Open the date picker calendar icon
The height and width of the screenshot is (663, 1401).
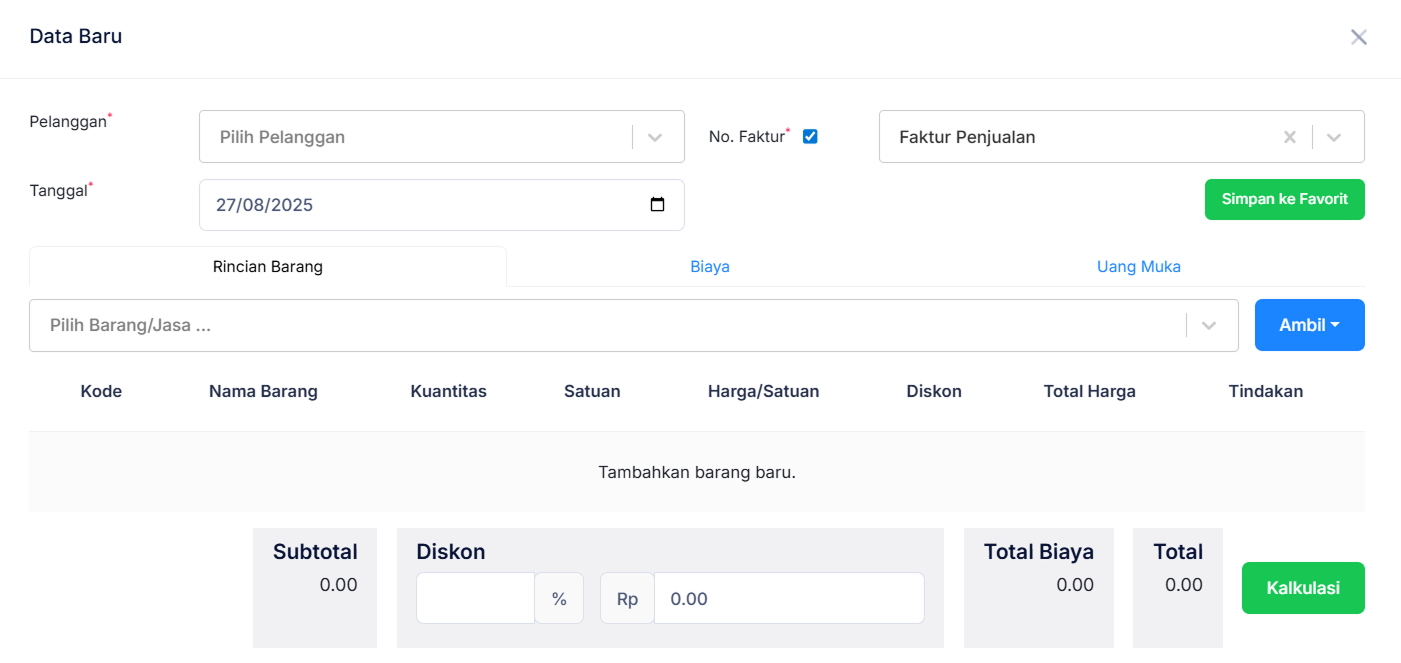(x=658, y=203)
